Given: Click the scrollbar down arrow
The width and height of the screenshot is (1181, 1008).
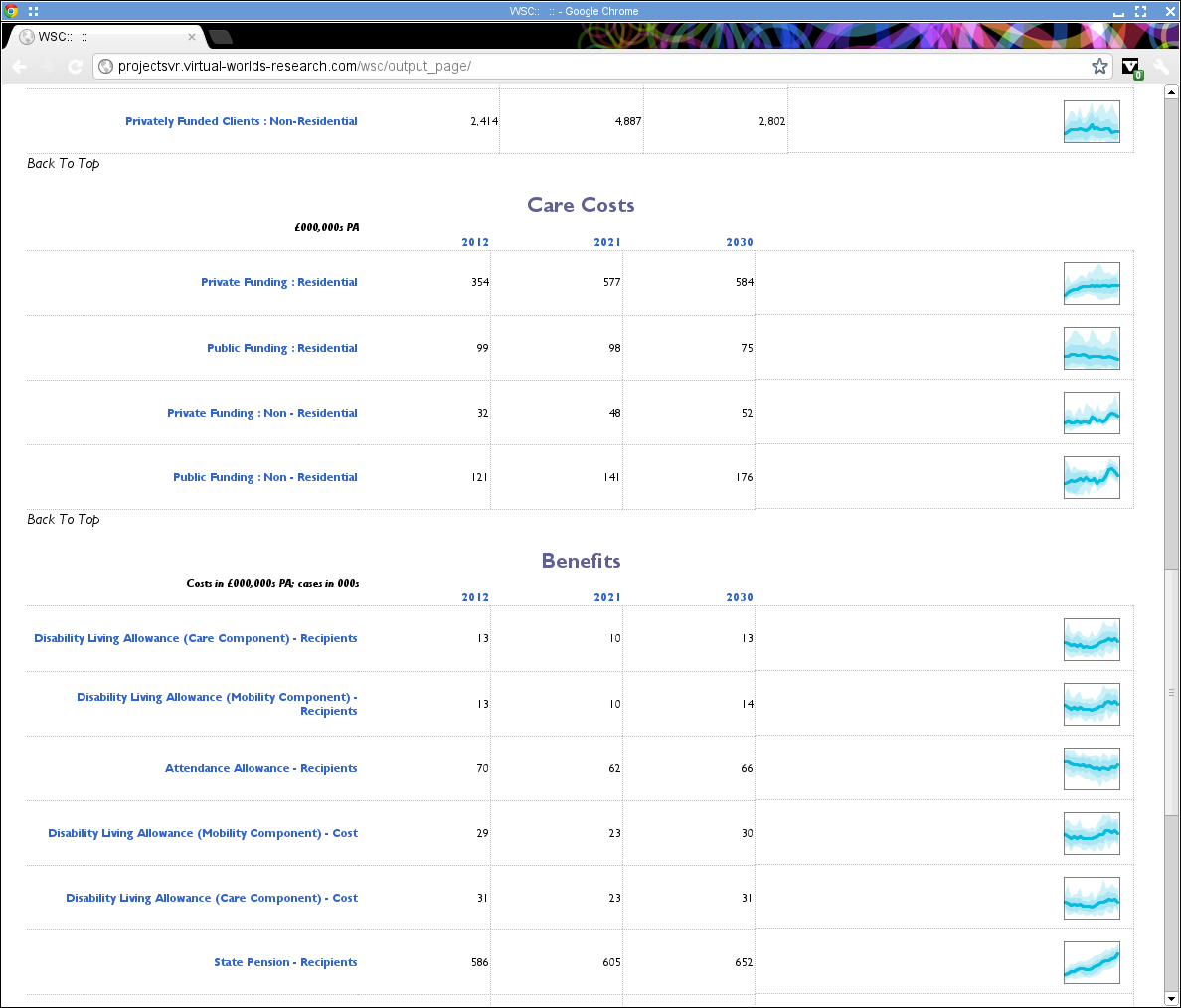Looking at the screenshot, I should pos(1171,999).
